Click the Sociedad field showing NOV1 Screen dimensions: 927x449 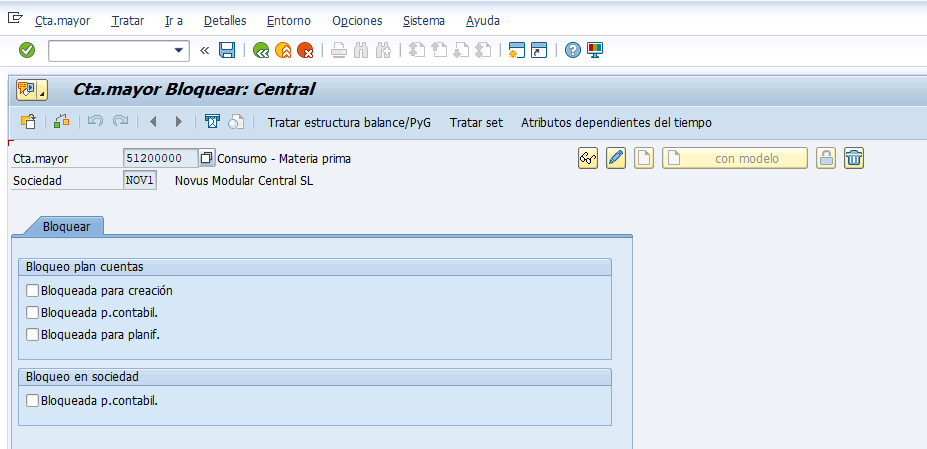(140, 180)
